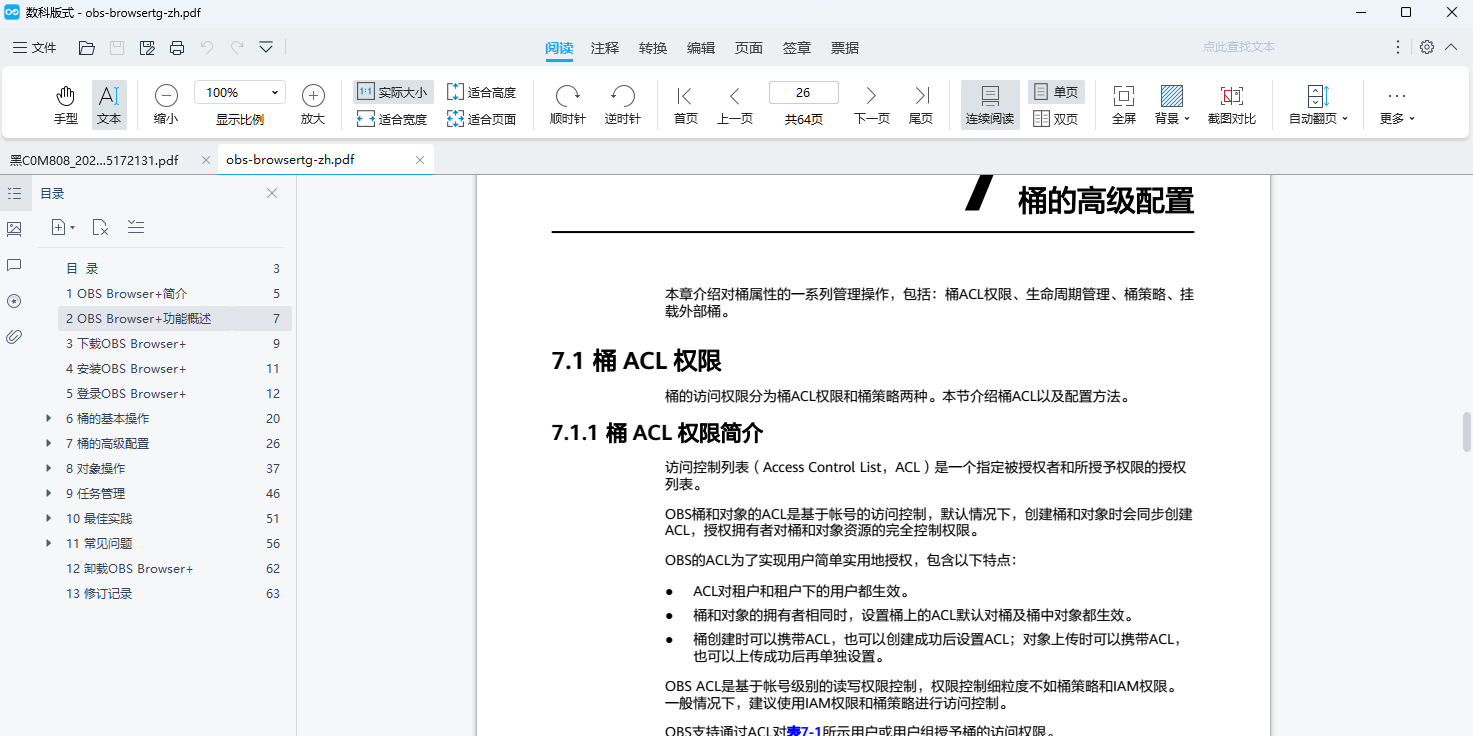Screen dimensions: 1473x736
Task: Jump to last page (尾页)
Action: (921, 105)
